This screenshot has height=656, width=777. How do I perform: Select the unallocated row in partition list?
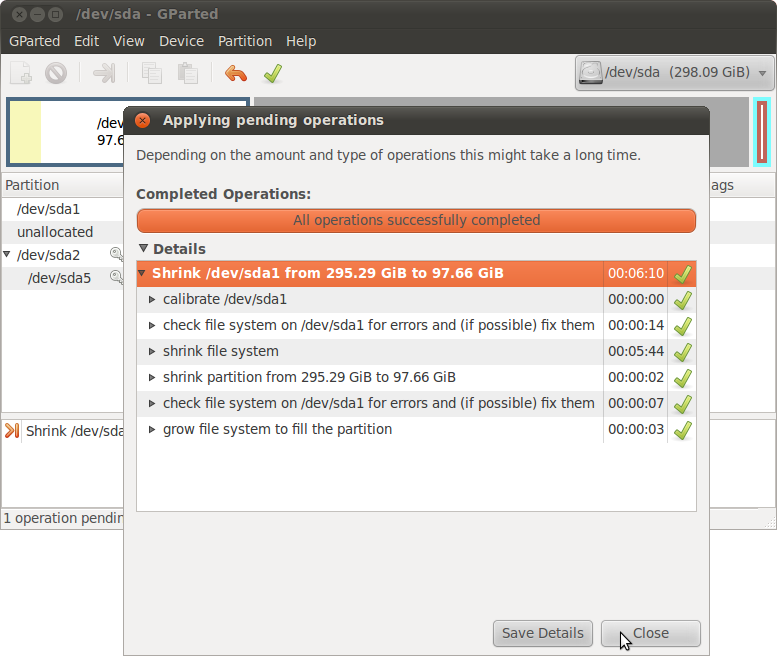tap(55, 232)
